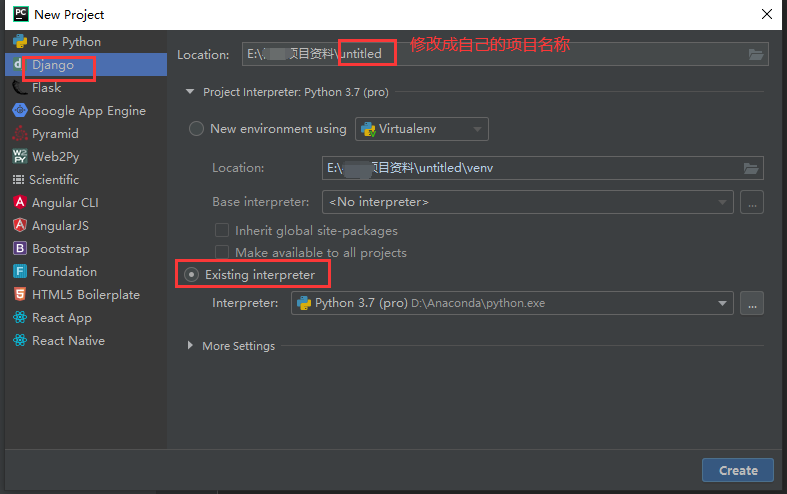Click the Google App Engine icon
This screenshot has width=787, height=494.
[20, 110]
